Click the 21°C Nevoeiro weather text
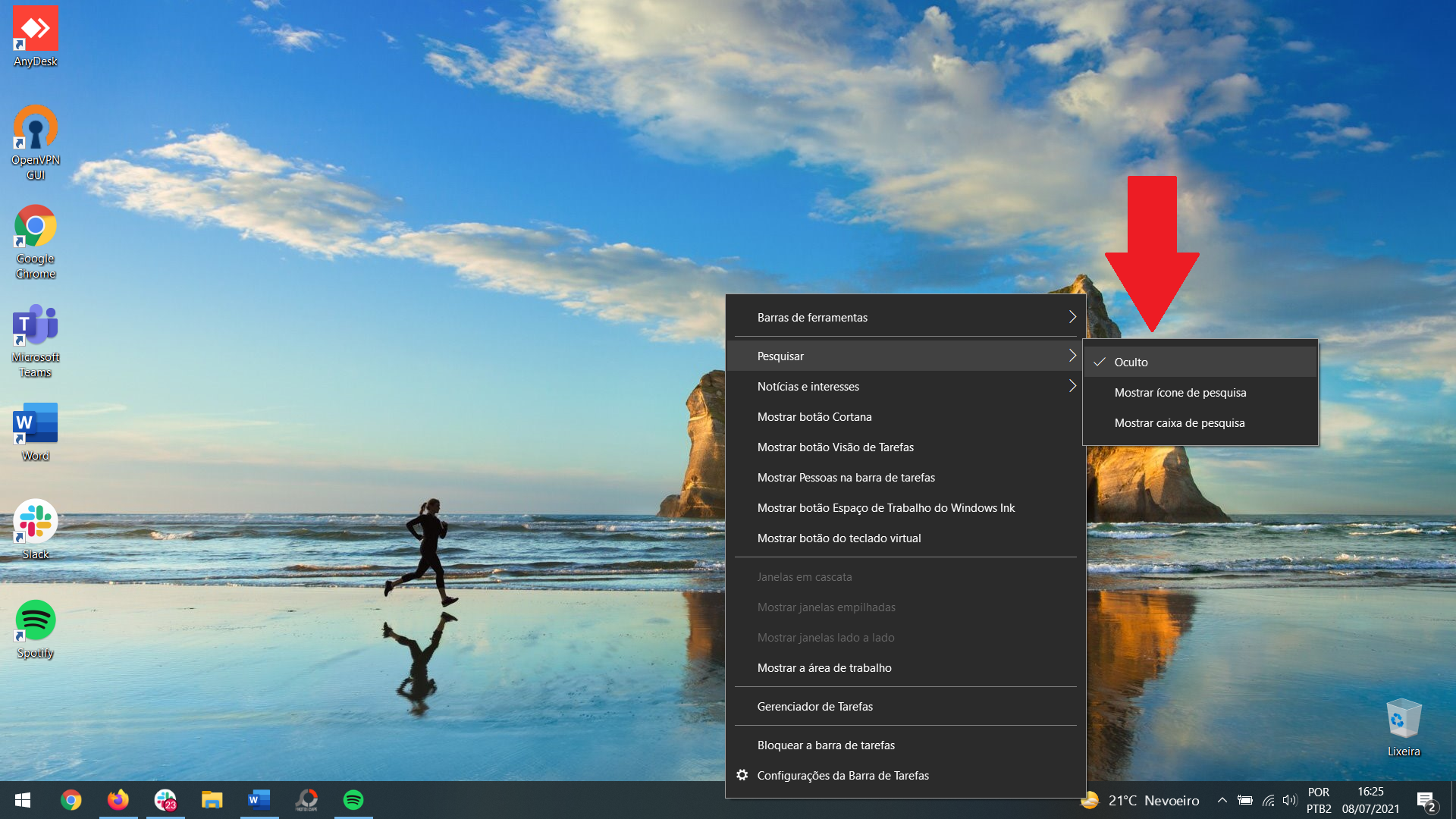Viewport: 1456px width, 819px height. point(1153,800)
